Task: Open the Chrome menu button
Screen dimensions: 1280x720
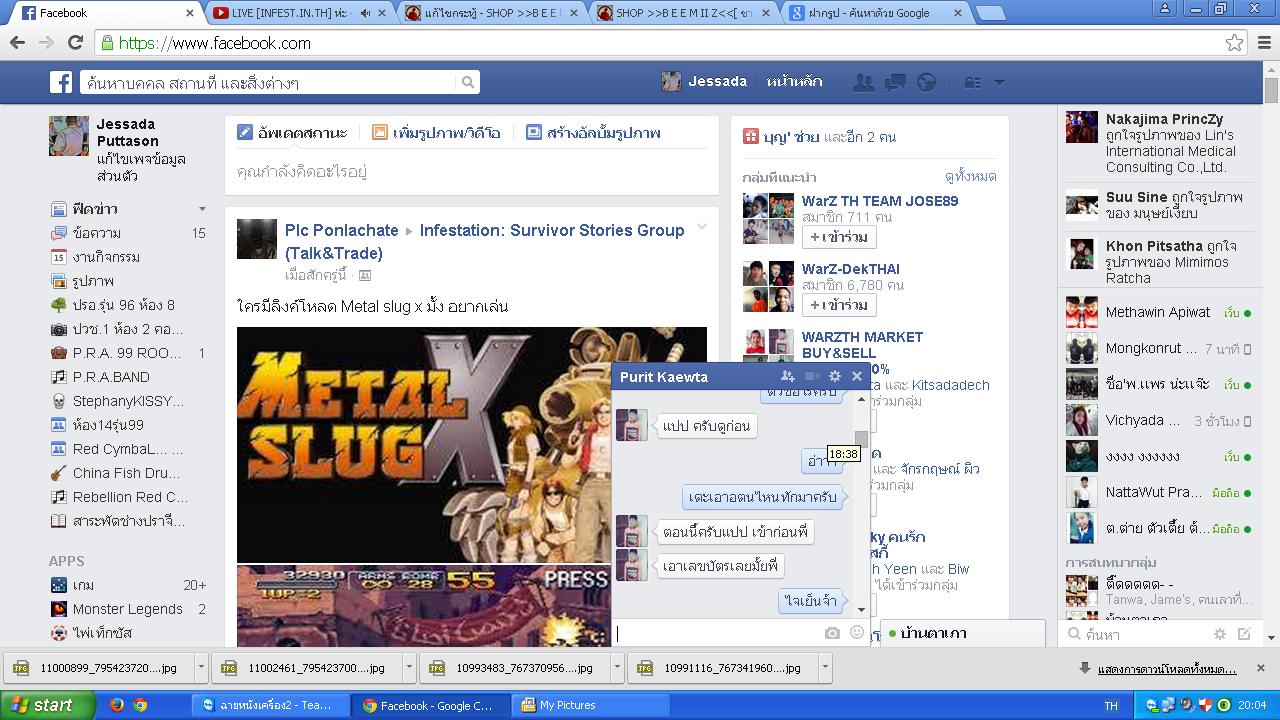Action: pyautogui.click(x=1264, y=43)
